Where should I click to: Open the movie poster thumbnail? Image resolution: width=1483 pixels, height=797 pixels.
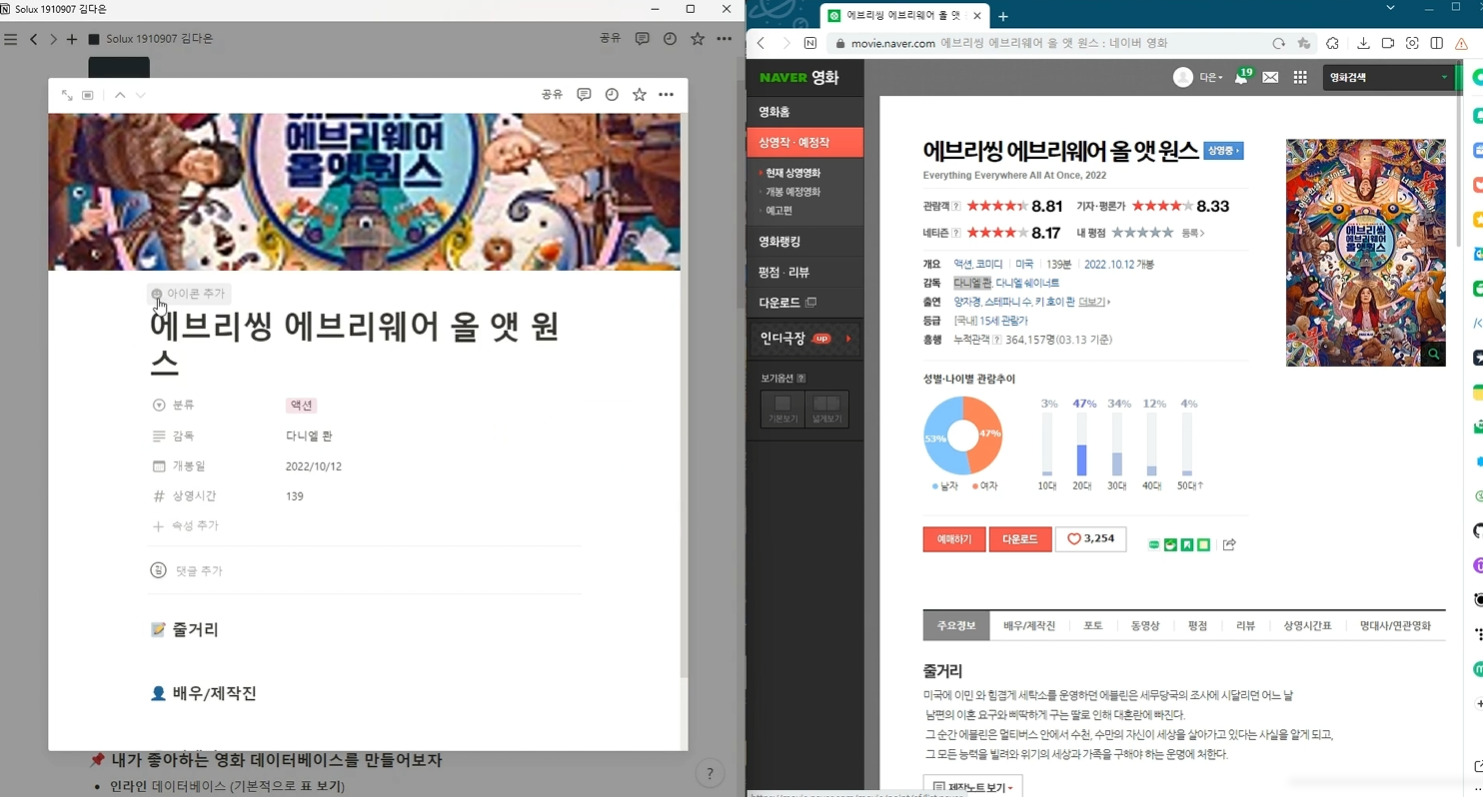point(1365,252)
